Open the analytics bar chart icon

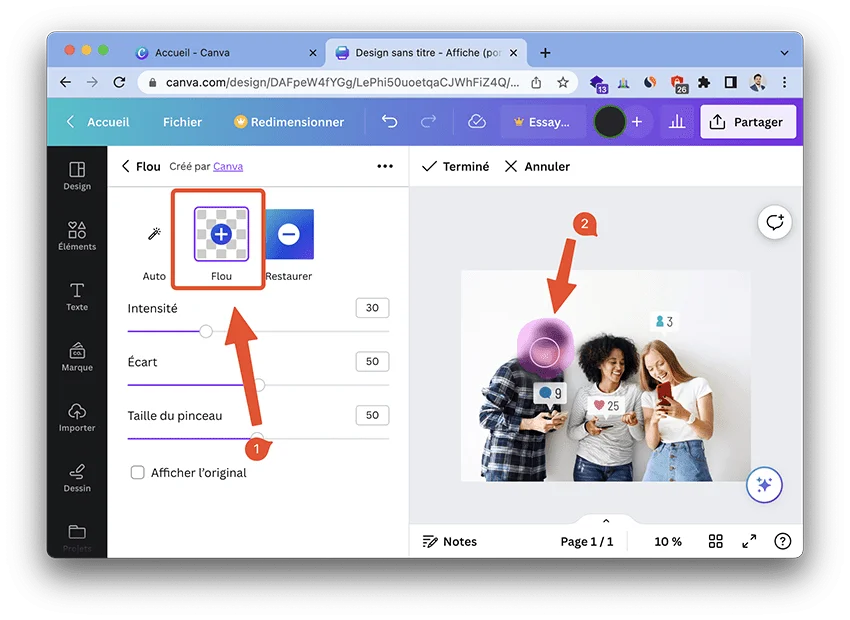click(x=677, y=122)
